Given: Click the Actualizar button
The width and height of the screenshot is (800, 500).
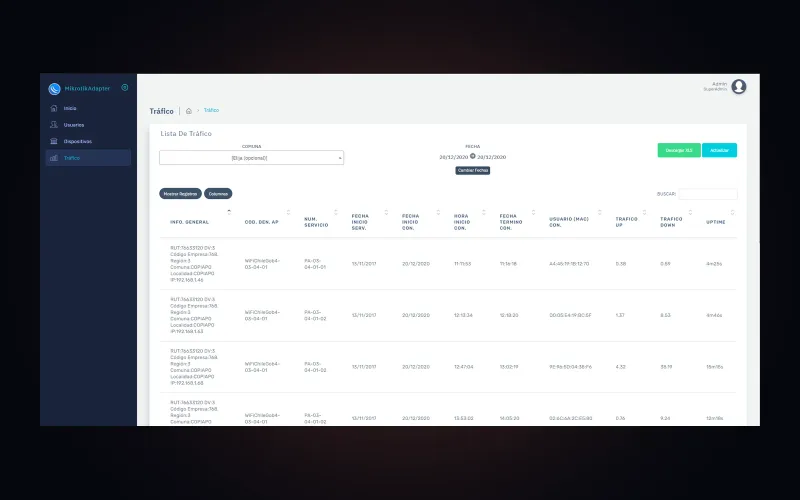Looking at the screenshot, I should 719,150.
